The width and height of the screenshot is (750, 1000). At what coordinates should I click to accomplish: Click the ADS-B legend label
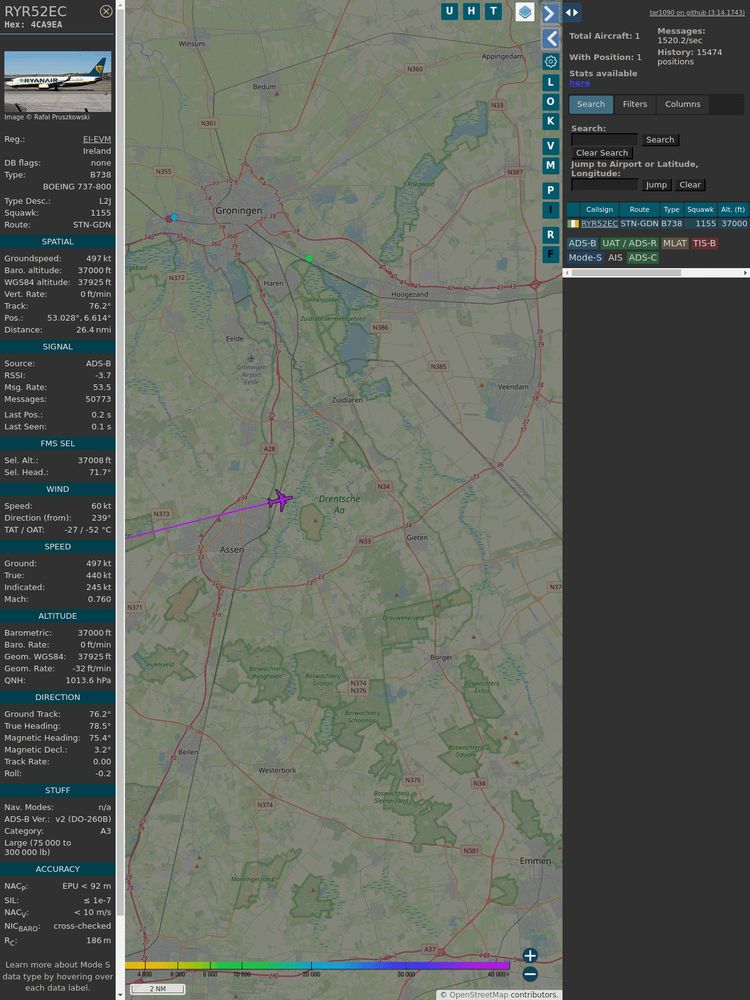tap(582, 243)
